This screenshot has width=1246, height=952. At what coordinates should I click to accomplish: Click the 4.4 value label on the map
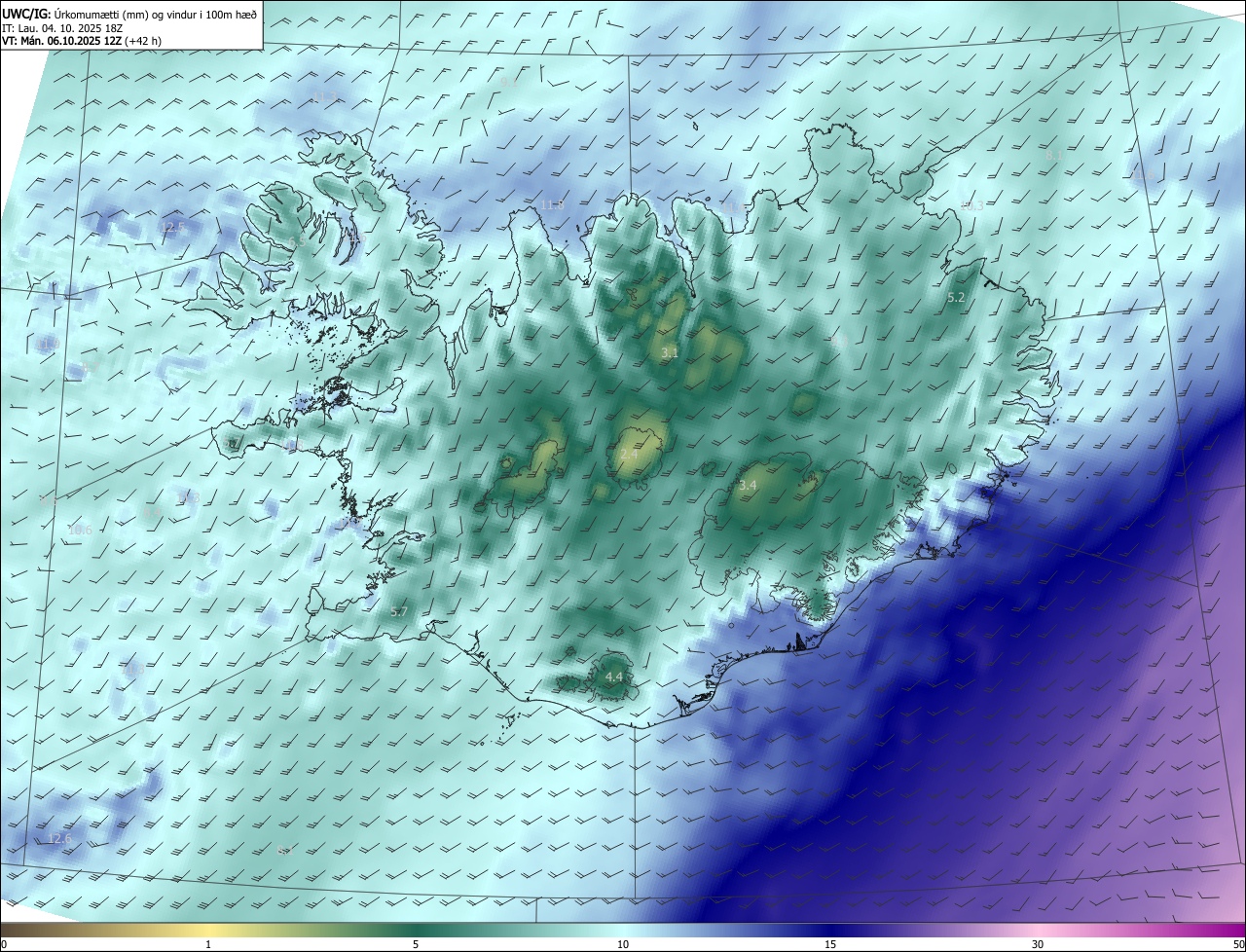pos(613,677)
